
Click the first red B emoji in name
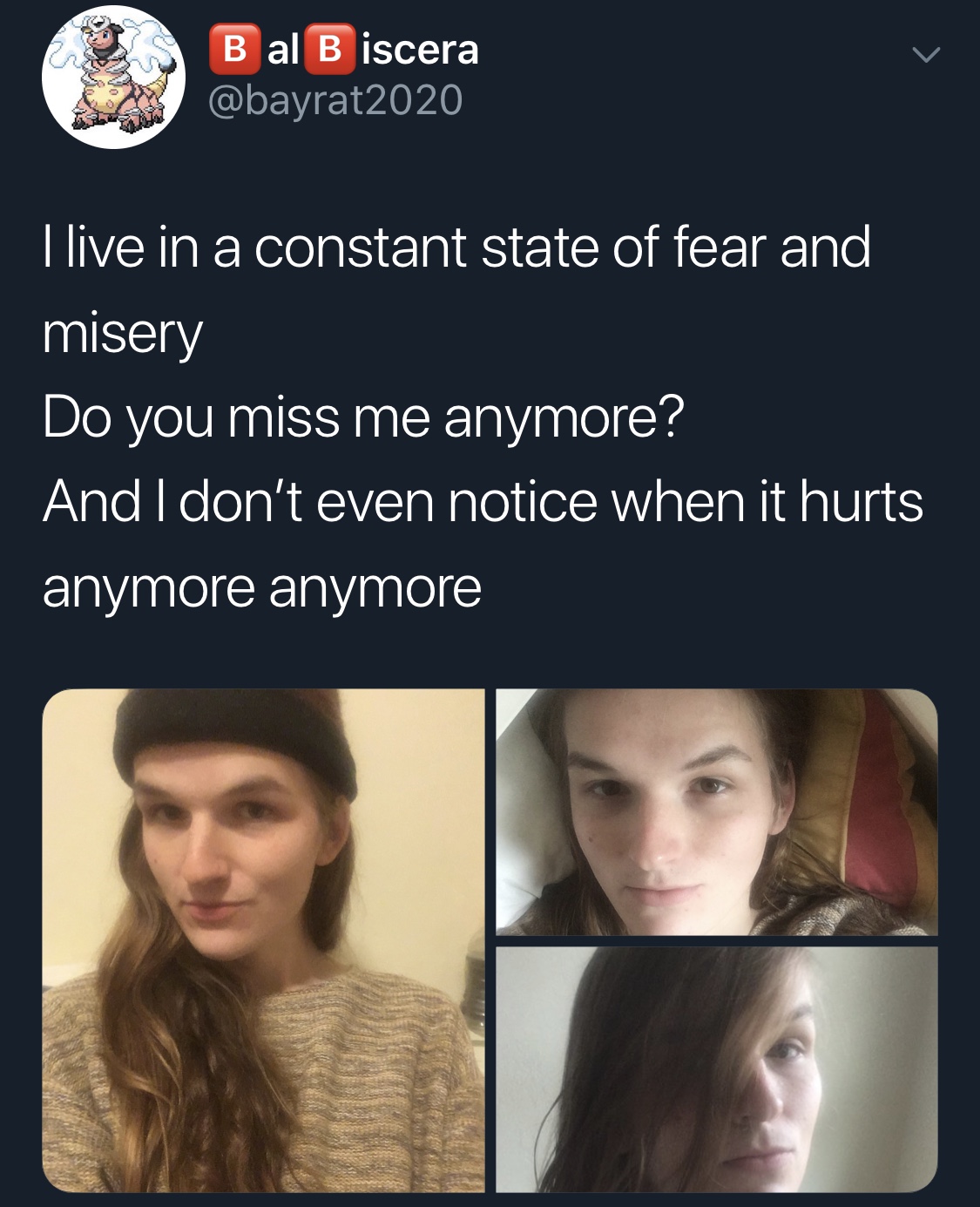235,50
